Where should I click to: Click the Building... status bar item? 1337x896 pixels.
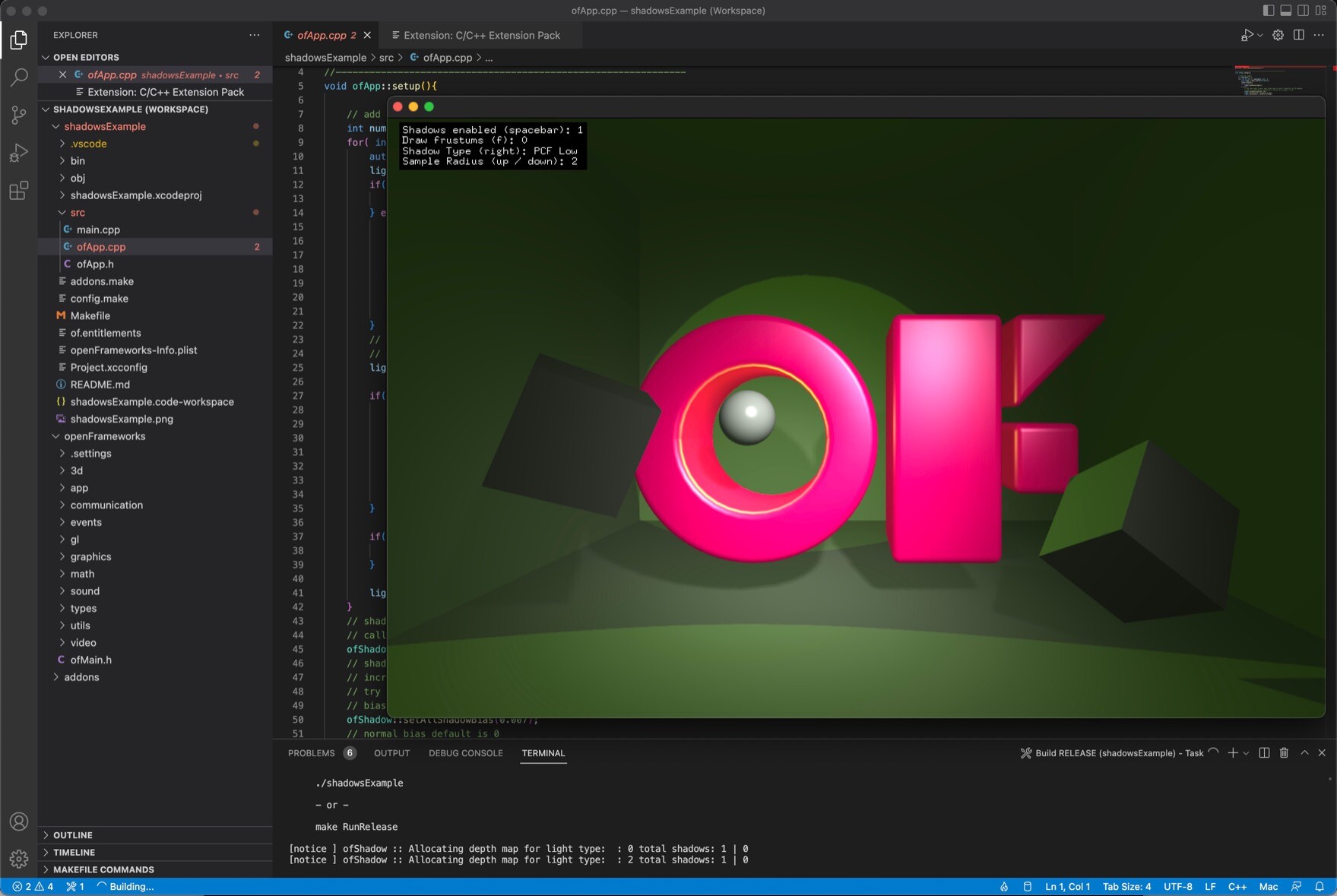point(125,887)
